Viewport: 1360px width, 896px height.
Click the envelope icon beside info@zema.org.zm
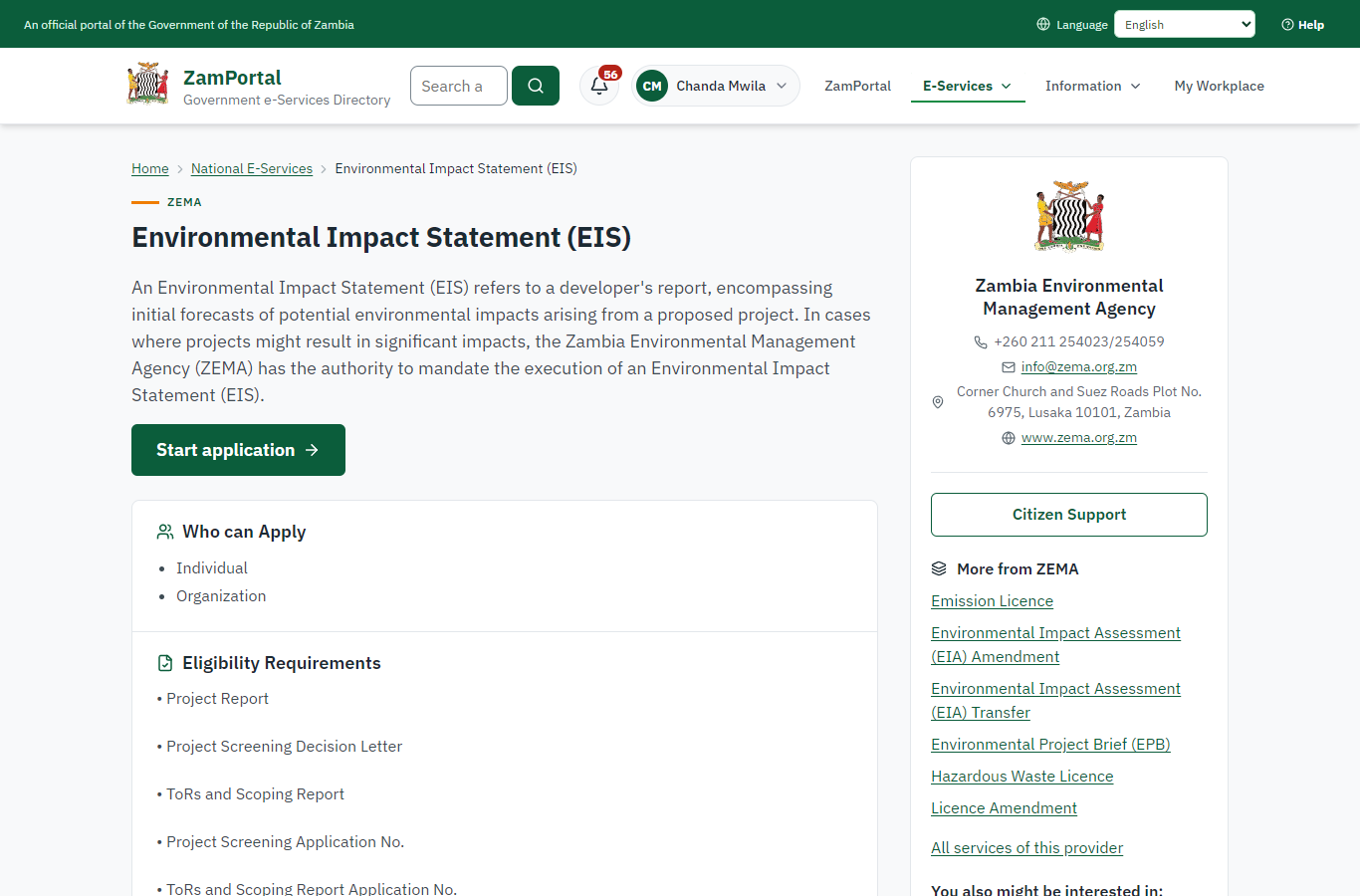tap(1009, 367)
